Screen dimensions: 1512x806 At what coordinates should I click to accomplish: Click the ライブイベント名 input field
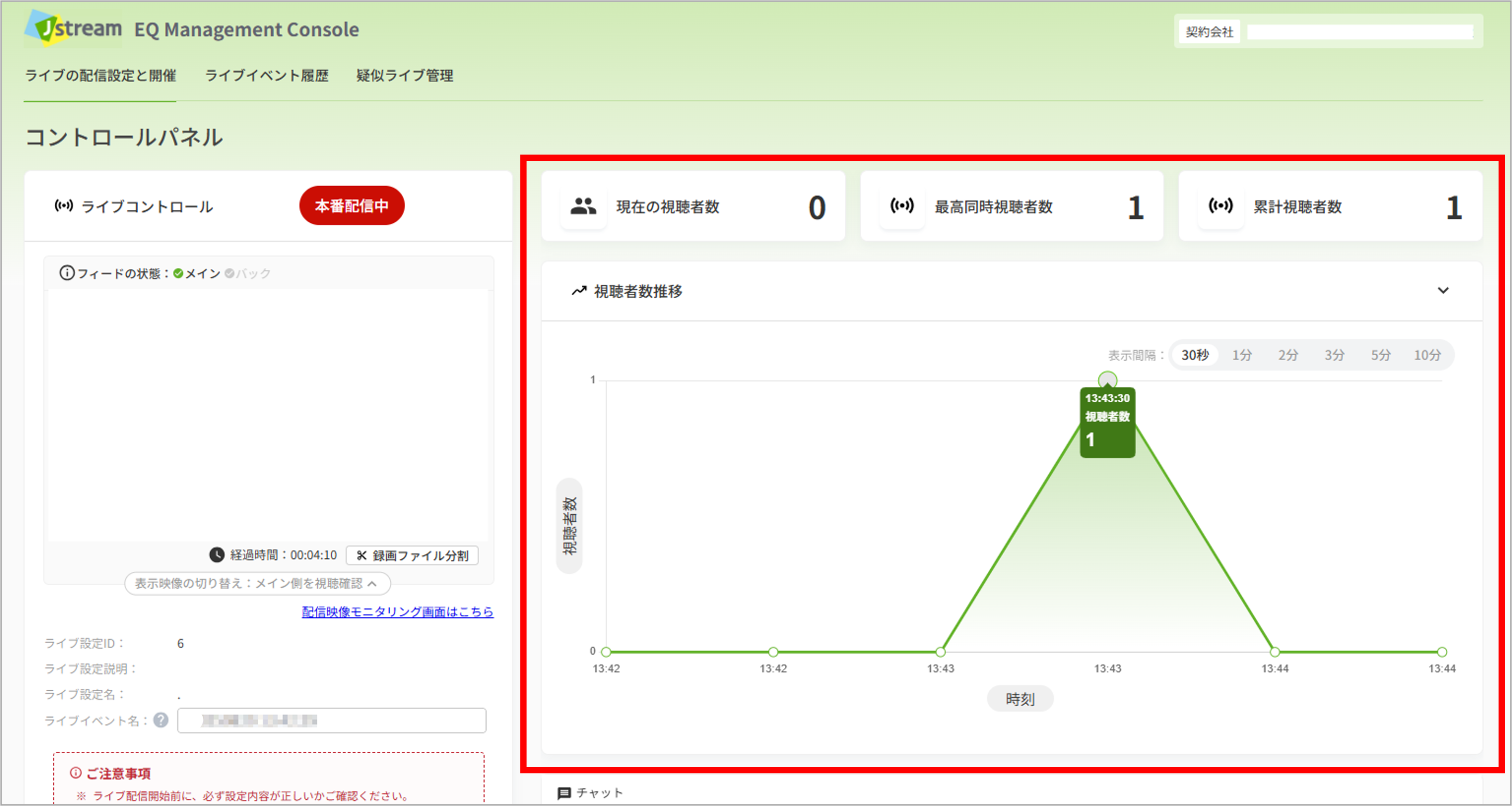pyautogui.click(x=332, y=720)
